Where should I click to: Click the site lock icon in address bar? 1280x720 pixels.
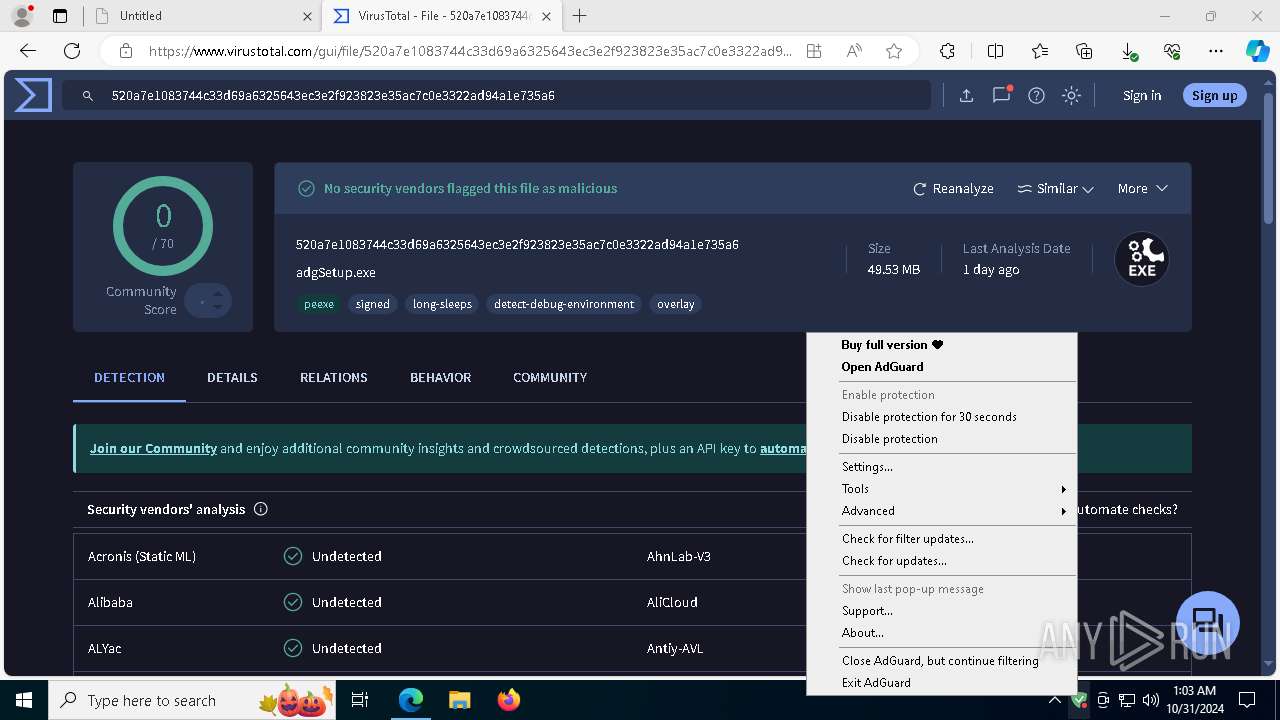(x=126, y=51)
